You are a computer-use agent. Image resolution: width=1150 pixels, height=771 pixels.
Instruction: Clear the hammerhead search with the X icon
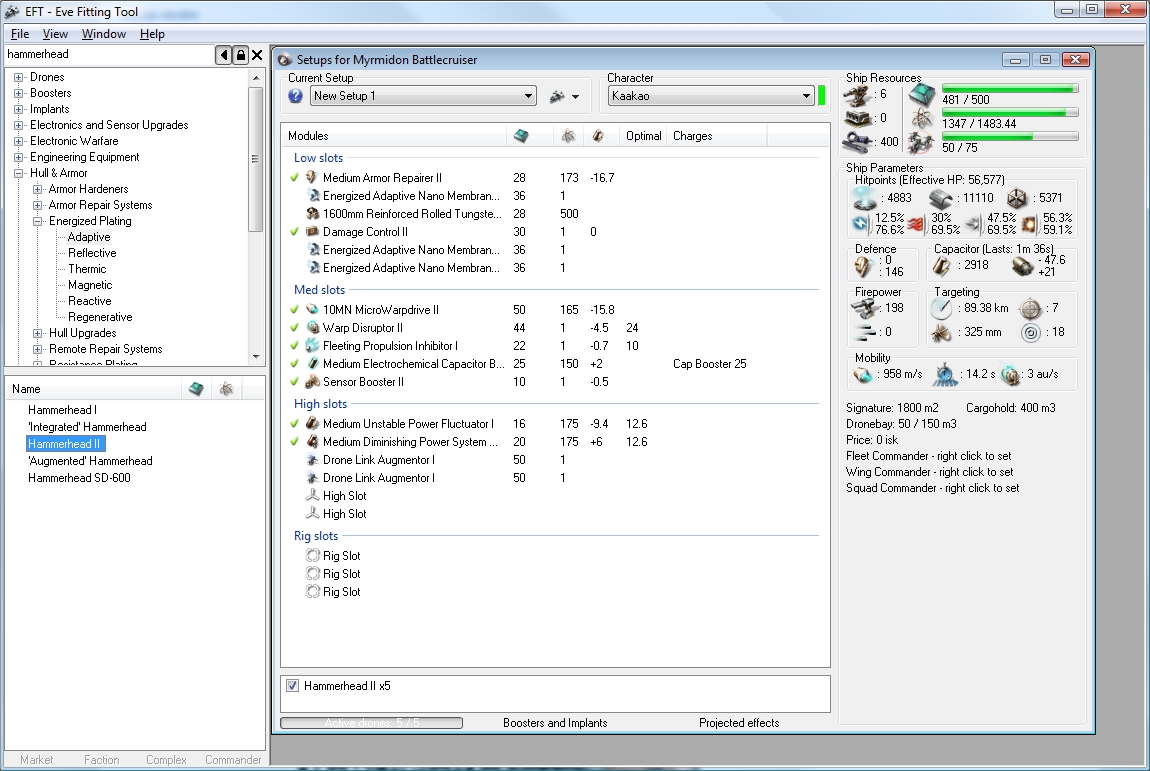coord(257,55)
